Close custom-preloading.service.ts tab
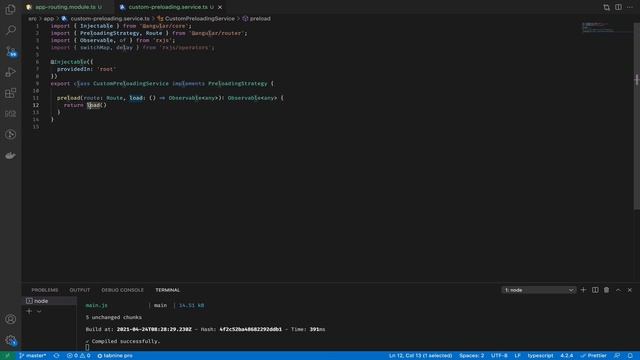Screen dimensions: 640x360 coord(220,7)
